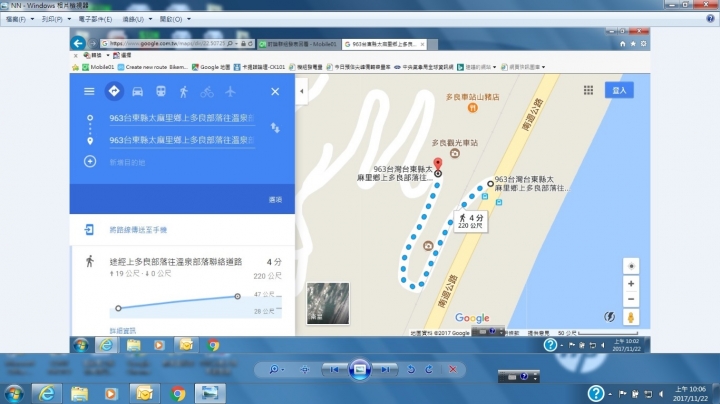Play the slideshow
Viewport: 720px width, 404px height.
coord(360,370)
